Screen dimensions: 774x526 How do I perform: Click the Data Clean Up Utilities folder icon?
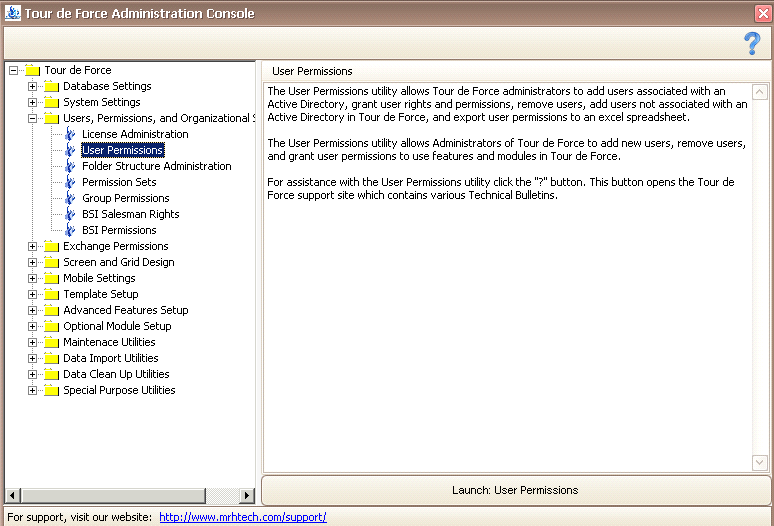51,375
